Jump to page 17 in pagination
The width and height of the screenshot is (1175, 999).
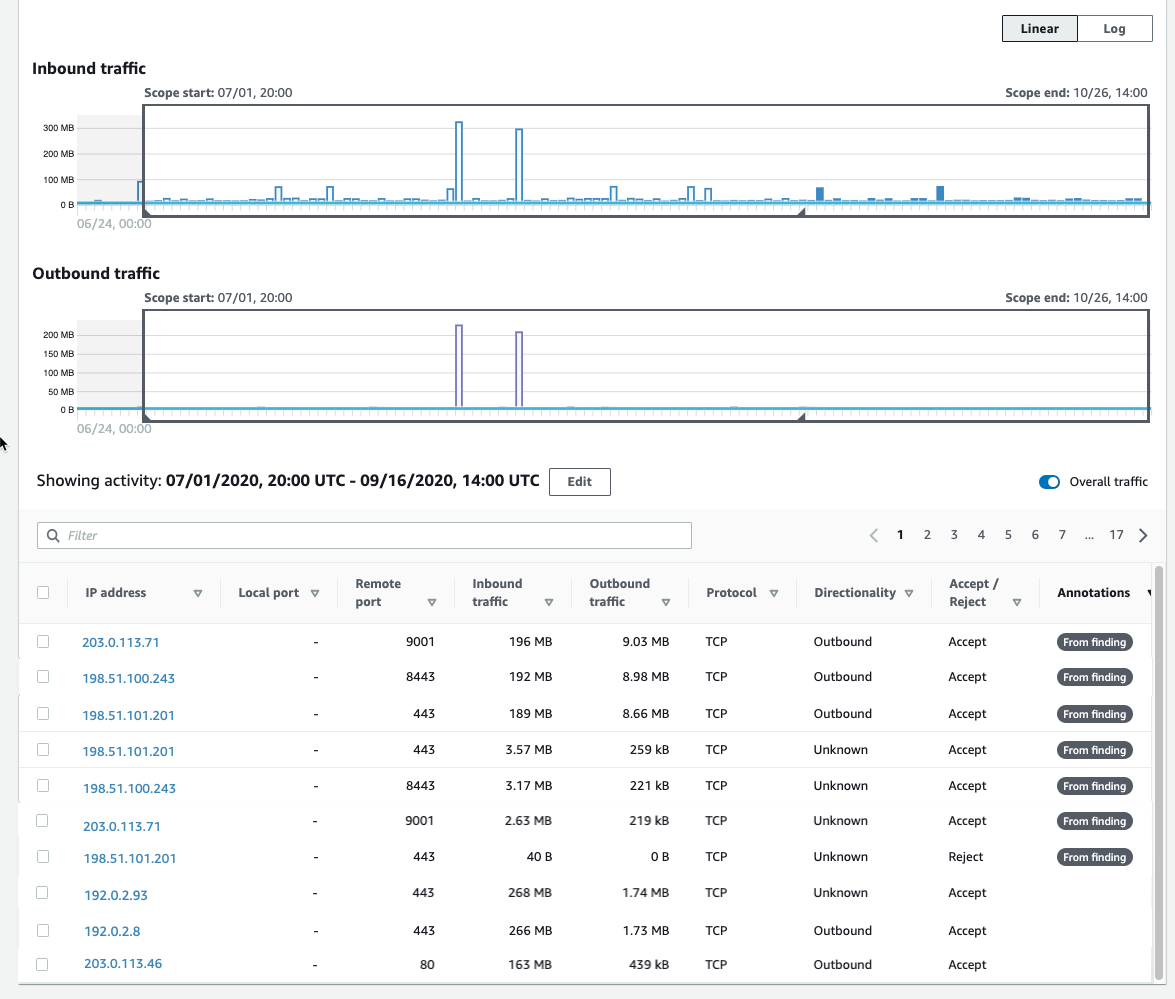tap(1116, 535)
